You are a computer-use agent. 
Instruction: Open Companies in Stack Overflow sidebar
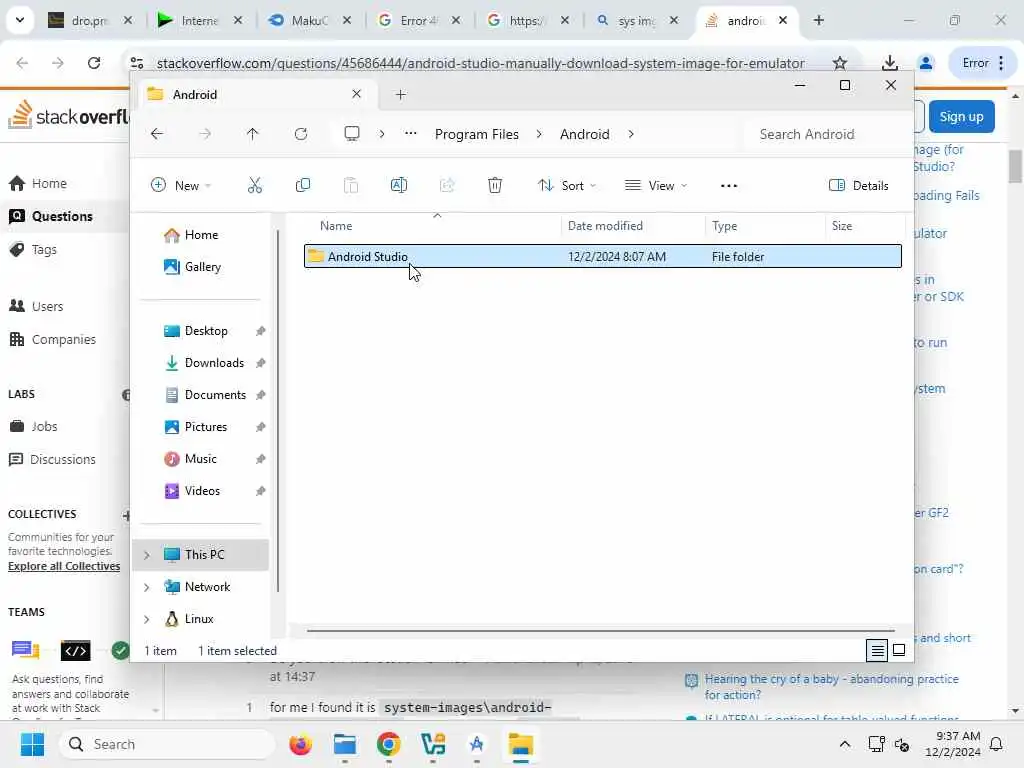tap(63, 340)
